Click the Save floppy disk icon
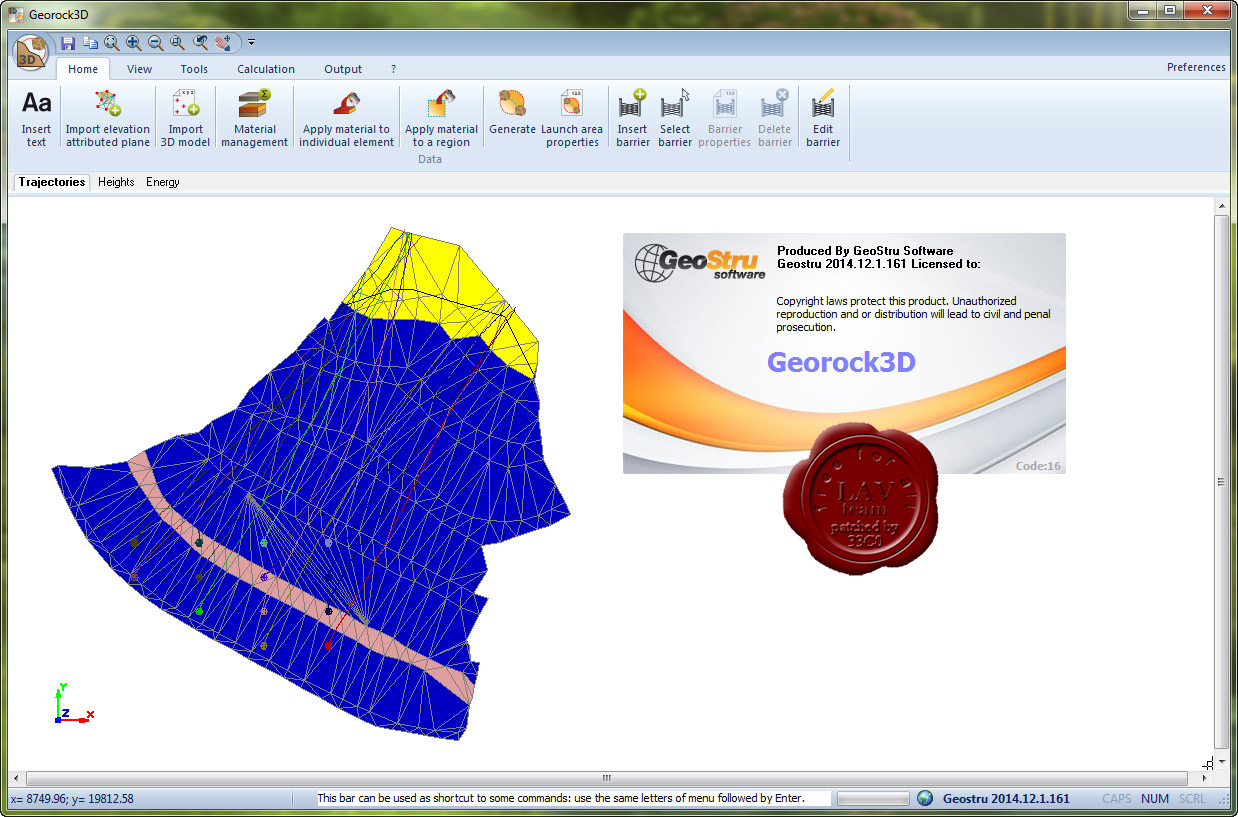Viewport: 1238px width, 817px height. point(68,42)
